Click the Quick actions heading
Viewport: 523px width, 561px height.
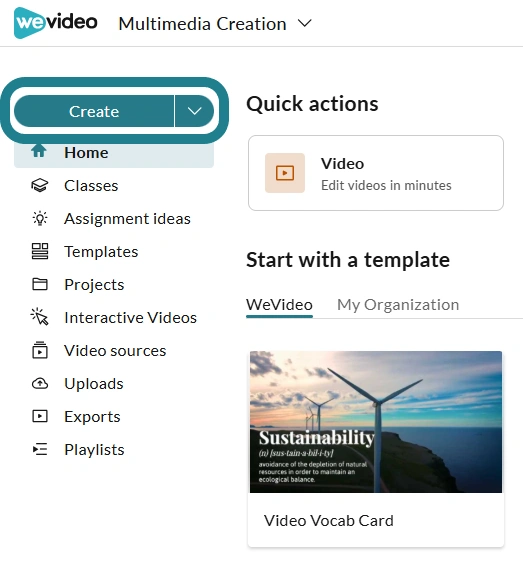point(312,104)
